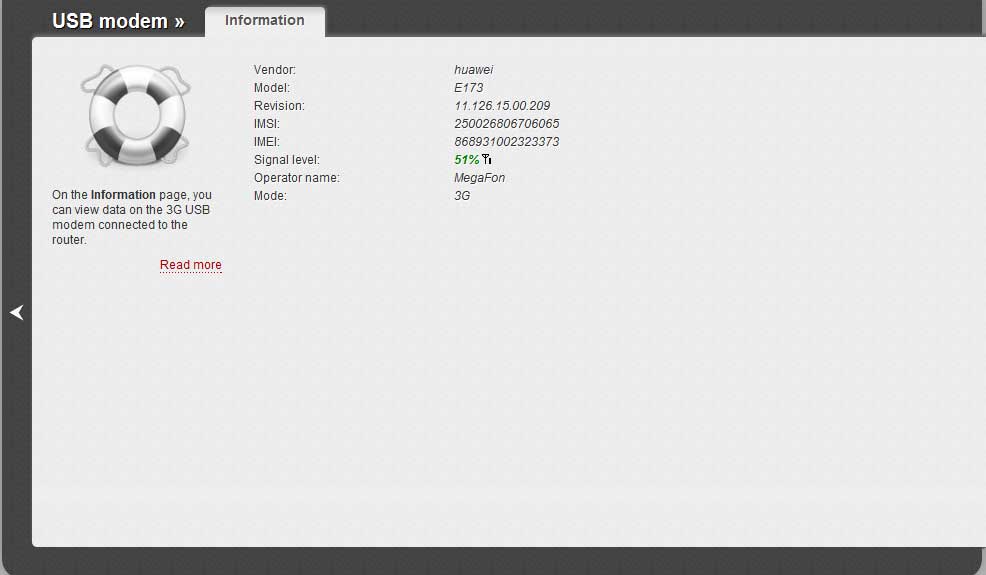Click the IMSI: label
986x575 pixels.
click(x=267, y=124)
